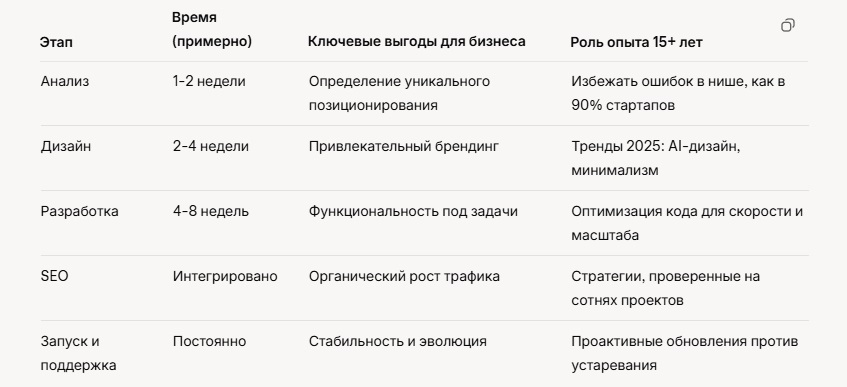Click the 'Роль опыта 15+ лет' header
The image size is (847, 387).
[636, 42]
